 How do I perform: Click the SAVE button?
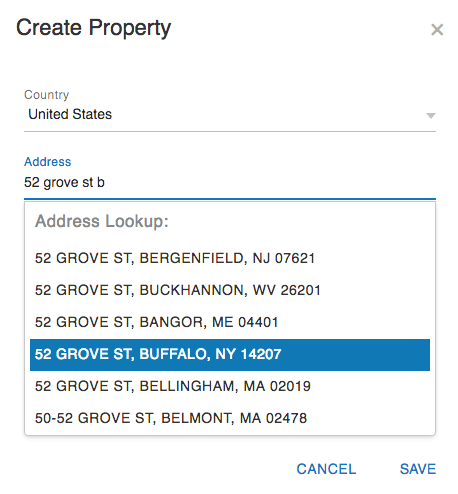418,469
